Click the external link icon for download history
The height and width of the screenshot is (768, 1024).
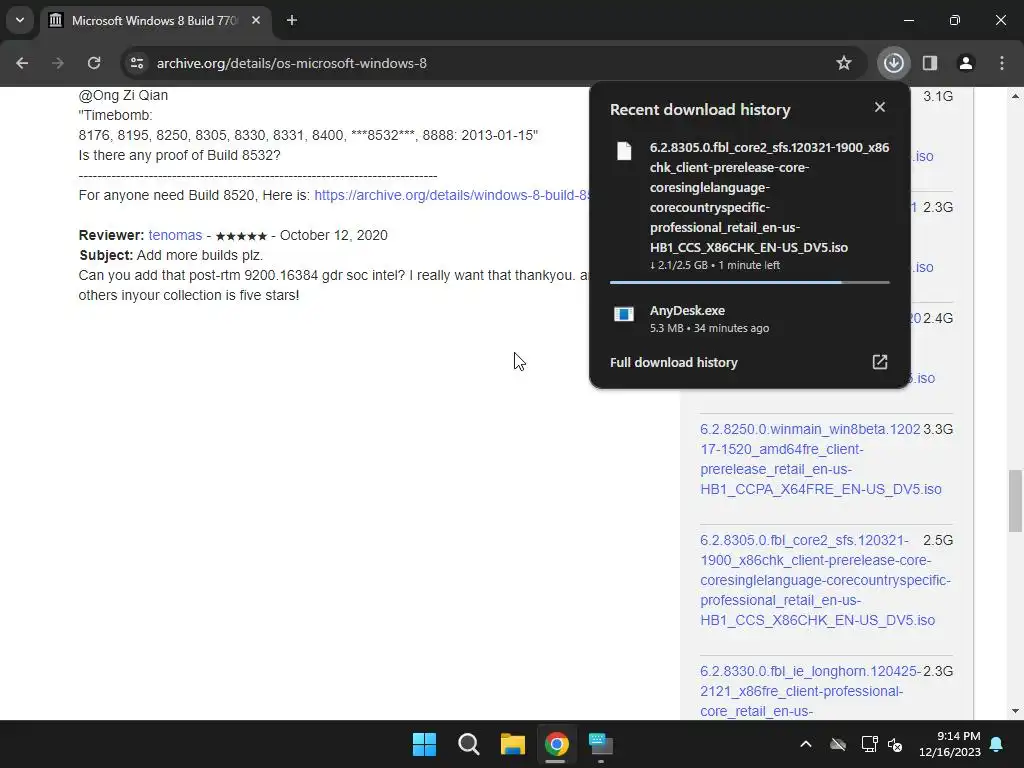coord(880,362)
